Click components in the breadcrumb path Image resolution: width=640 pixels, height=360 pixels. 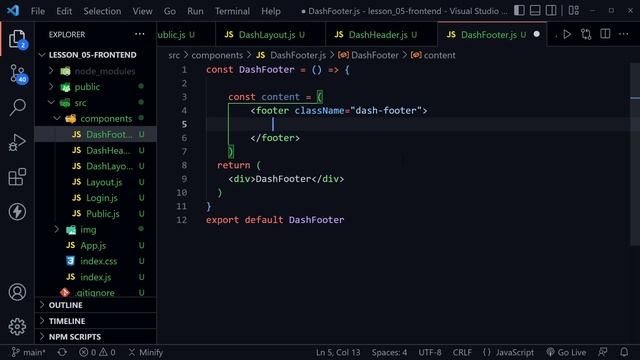[217, 55]
